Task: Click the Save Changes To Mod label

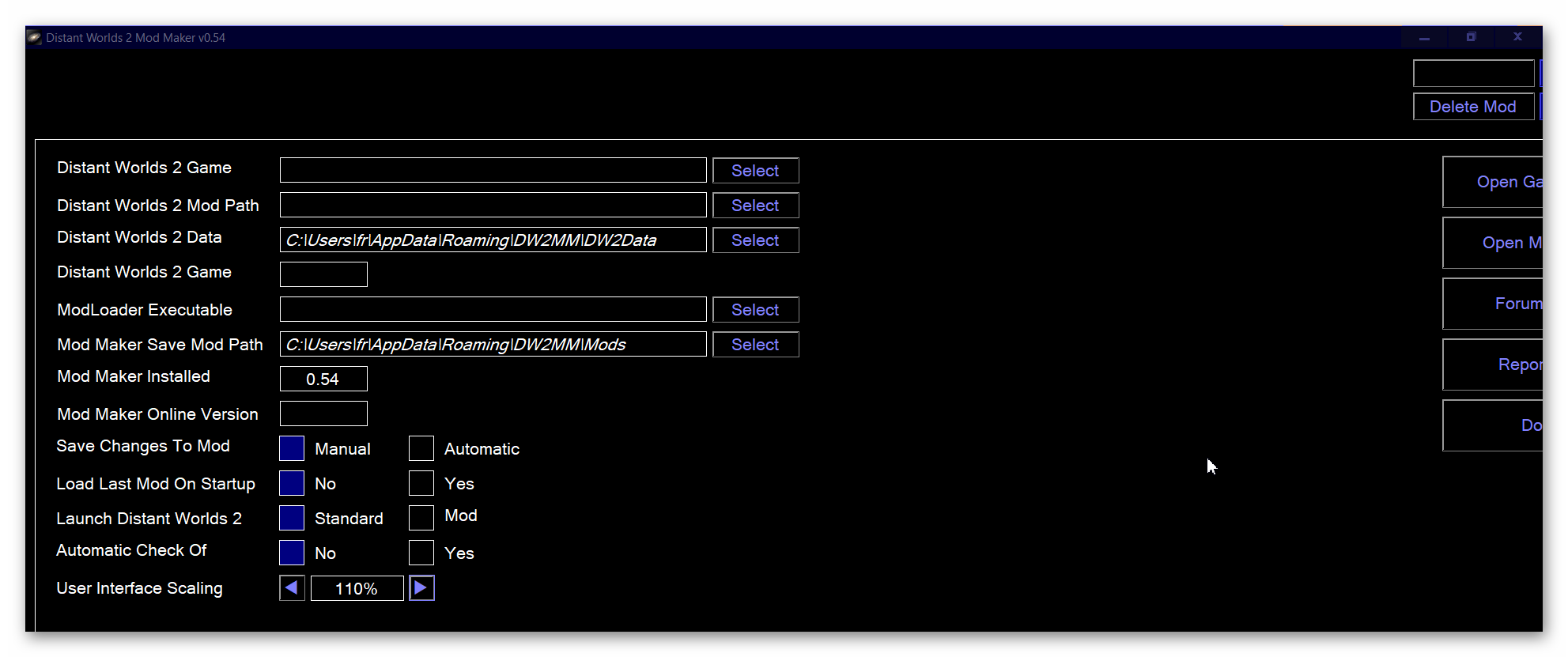Action: pyautogui.click(x=143, y=446)
